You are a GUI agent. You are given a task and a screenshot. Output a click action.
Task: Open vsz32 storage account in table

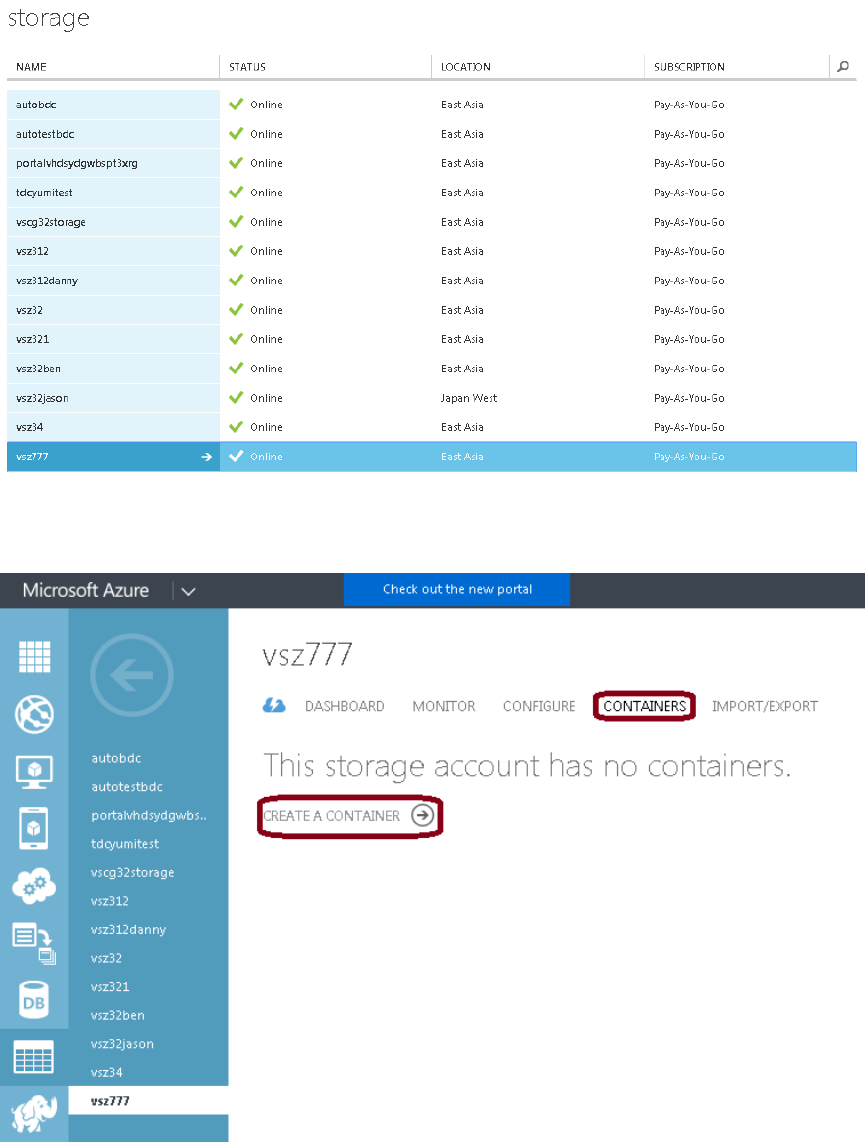[x=29, y=310]
